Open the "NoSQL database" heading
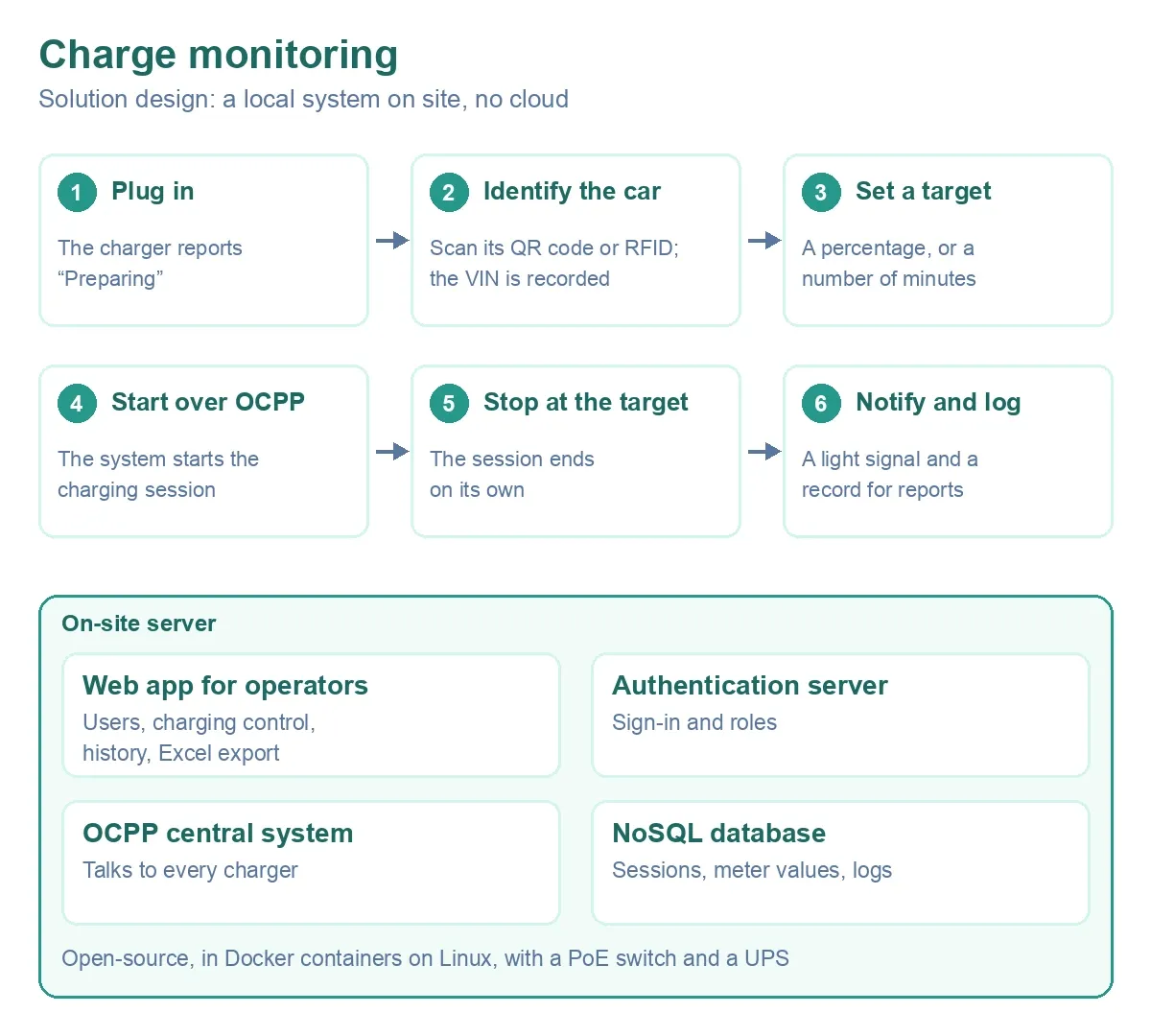Image resolution: width=1151 pixels, height=1036 pixels. click(719, 833)
